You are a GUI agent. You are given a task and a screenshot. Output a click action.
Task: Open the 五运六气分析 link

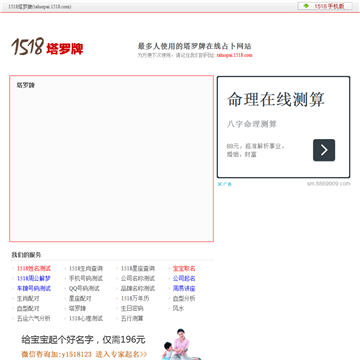click(34, 318)
